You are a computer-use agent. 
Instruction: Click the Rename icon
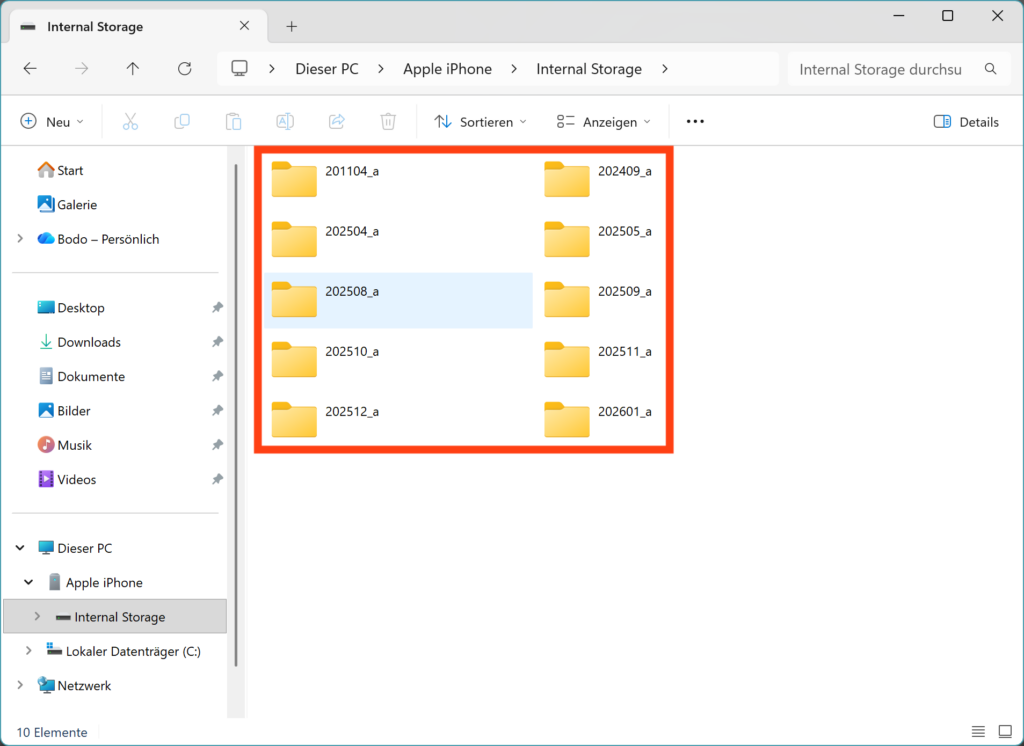(x=284, y=121)
